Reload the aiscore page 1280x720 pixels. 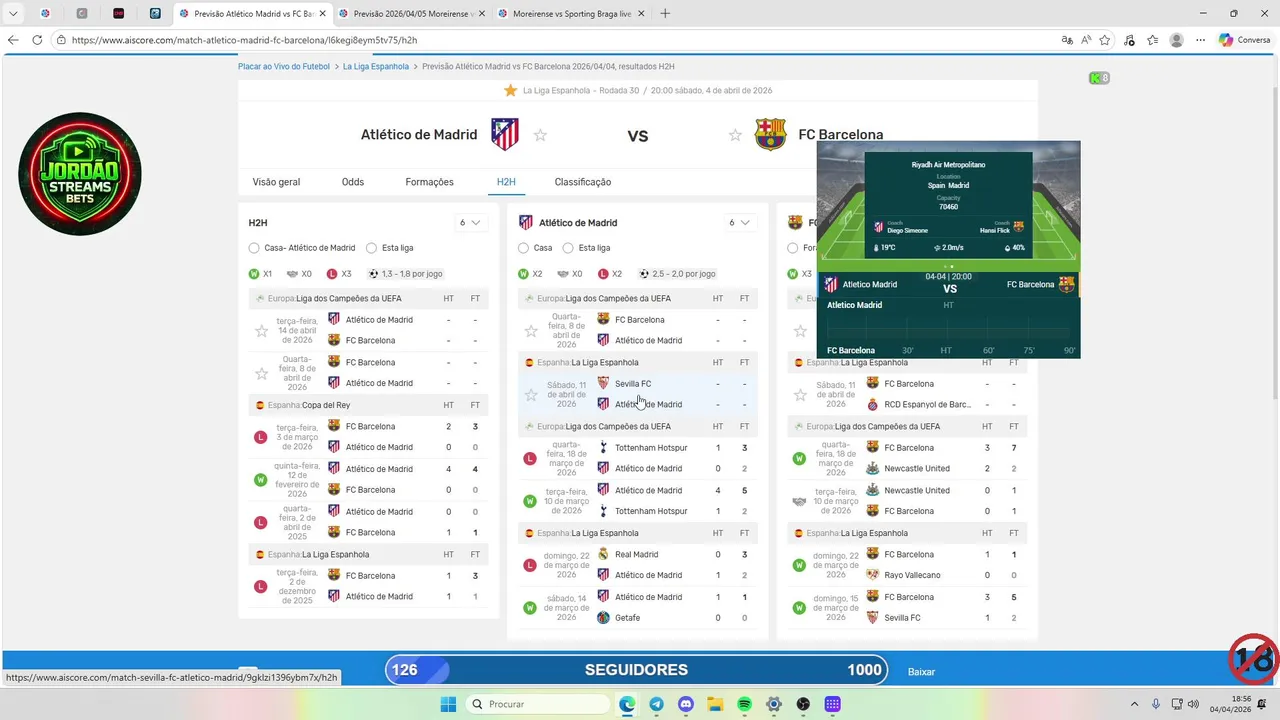[x=37, y=40]
